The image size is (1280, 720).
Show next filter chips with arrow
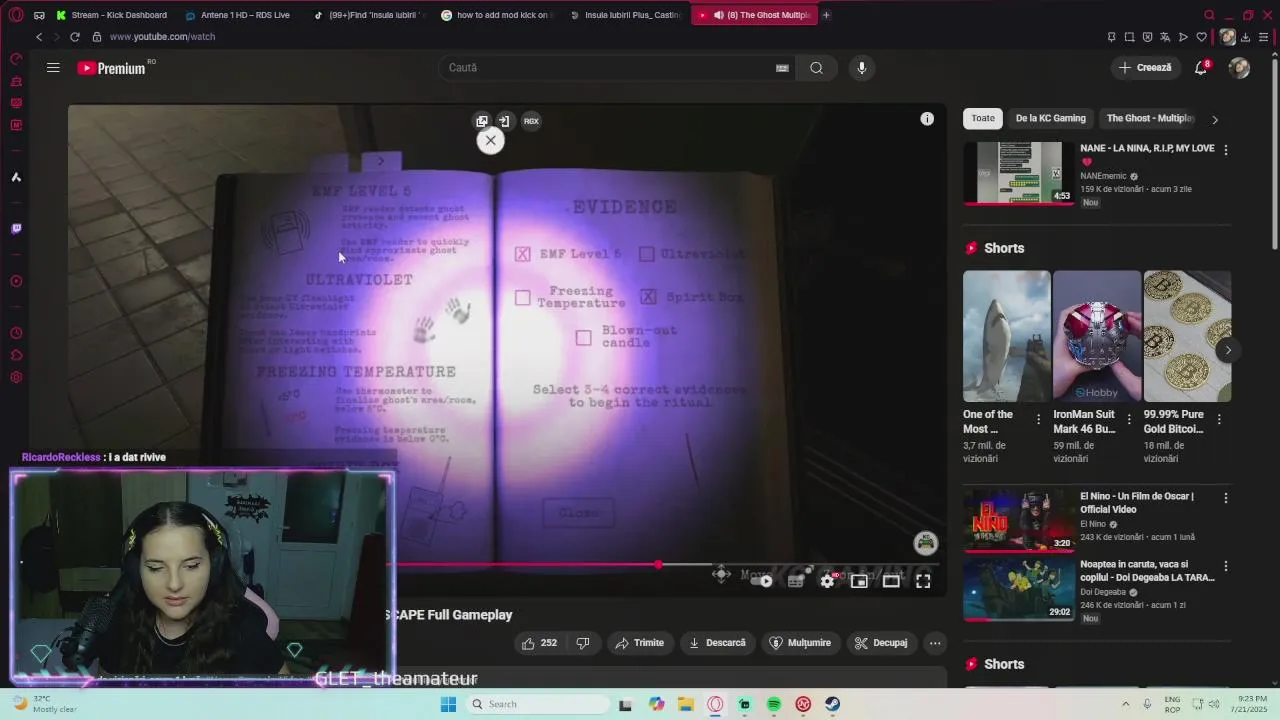point(1215,119)
